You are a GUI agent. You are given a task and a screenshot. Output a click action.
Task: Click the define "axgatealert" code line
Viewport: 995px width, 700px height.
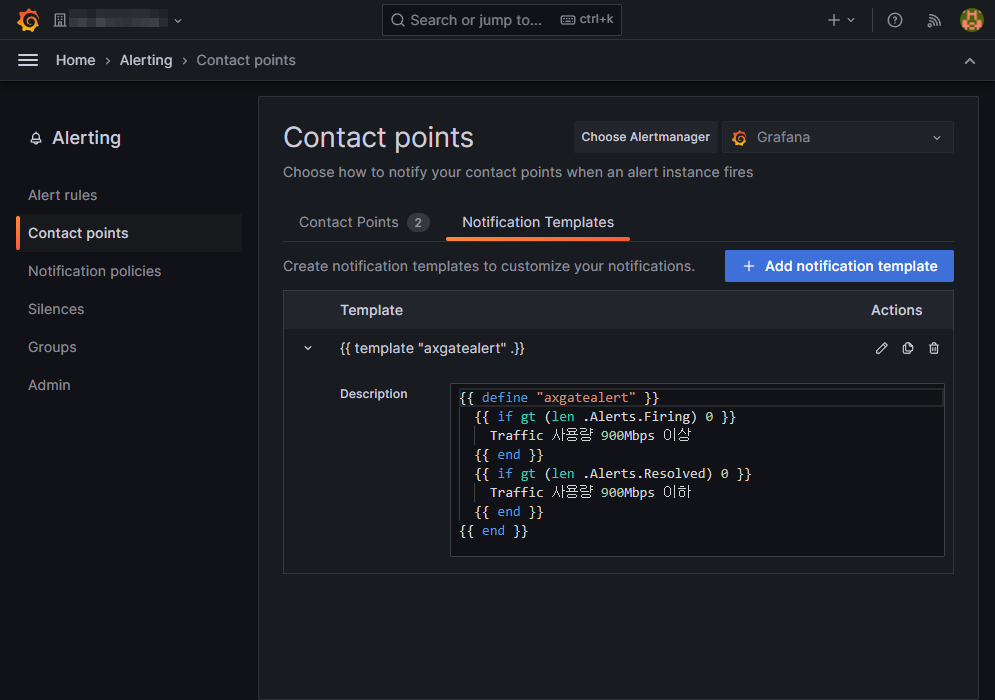[559, 397]
